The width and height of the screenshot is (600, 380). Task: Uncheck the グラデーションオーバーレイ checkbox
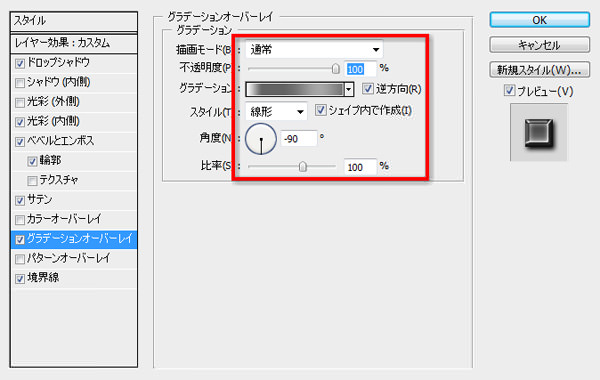20,240
